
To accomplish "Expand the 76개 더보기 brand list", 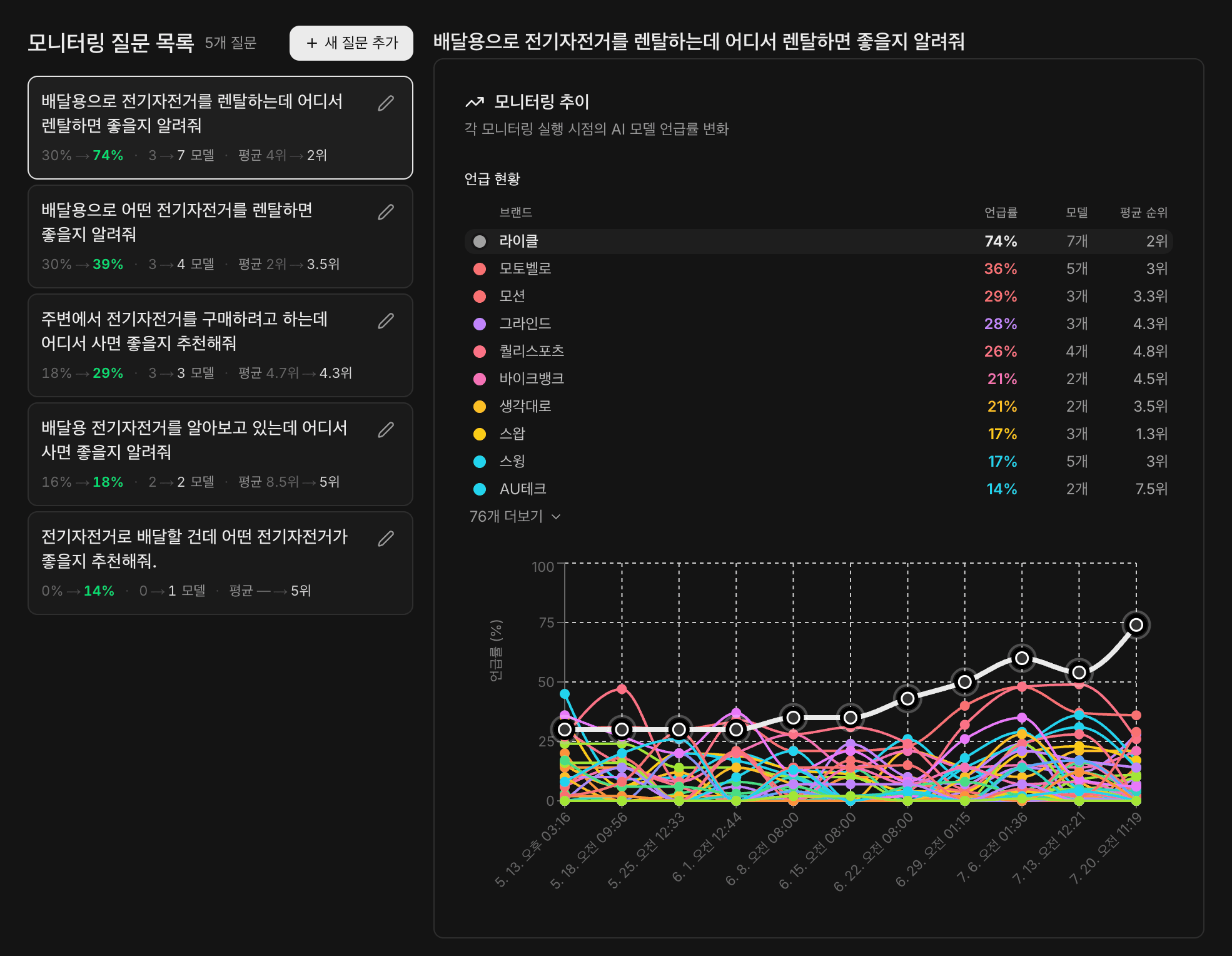I will pyautogui.click(x=515, y=517).
